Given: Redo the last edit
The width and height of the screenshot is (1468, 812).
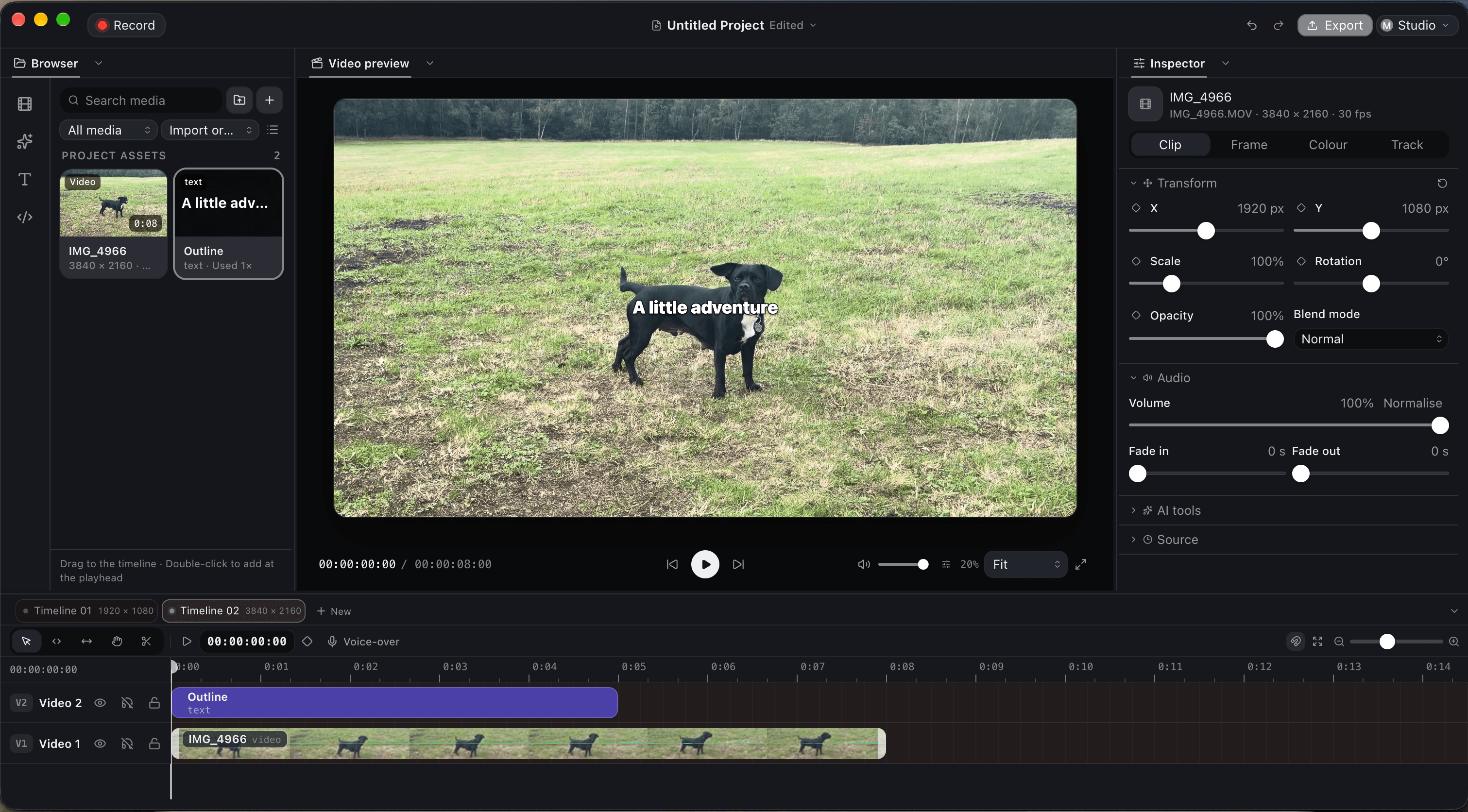Looking at the screenshot, I should [x=1278, y=25].
